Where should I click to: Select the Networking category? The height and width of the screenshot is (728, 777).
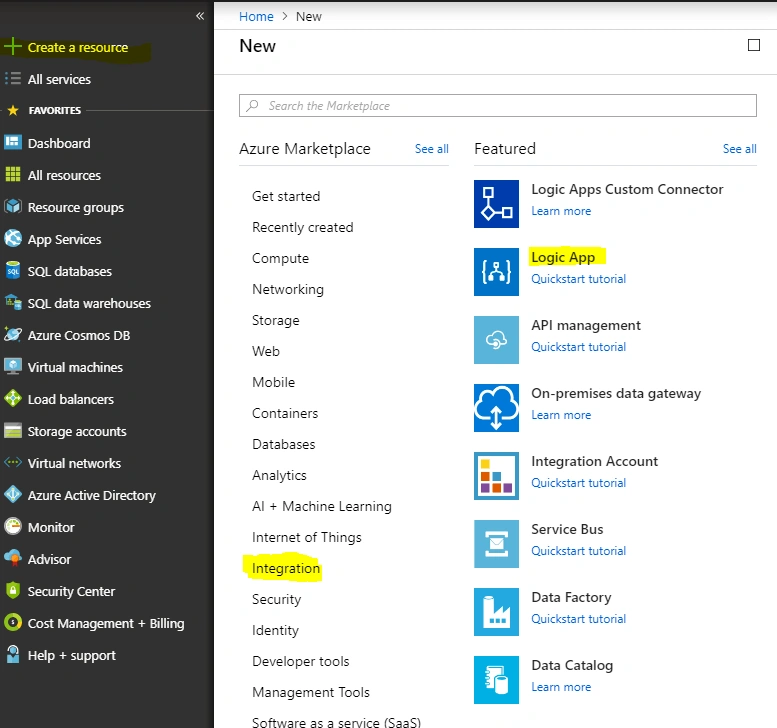pos(287,289)
